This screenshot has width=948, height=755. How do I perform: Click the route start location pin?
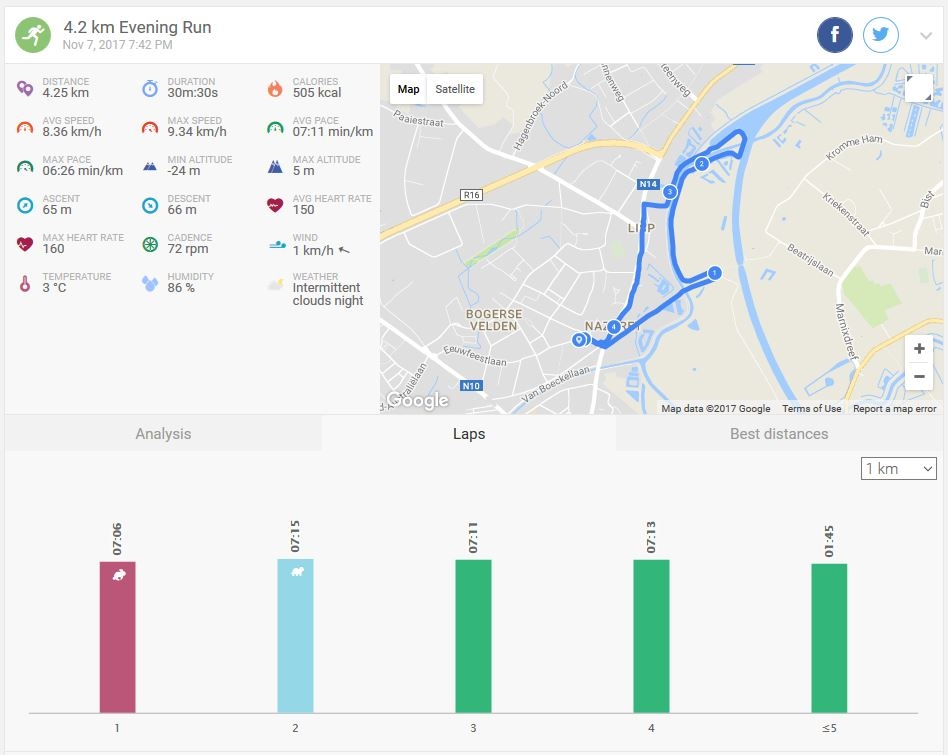578,340
